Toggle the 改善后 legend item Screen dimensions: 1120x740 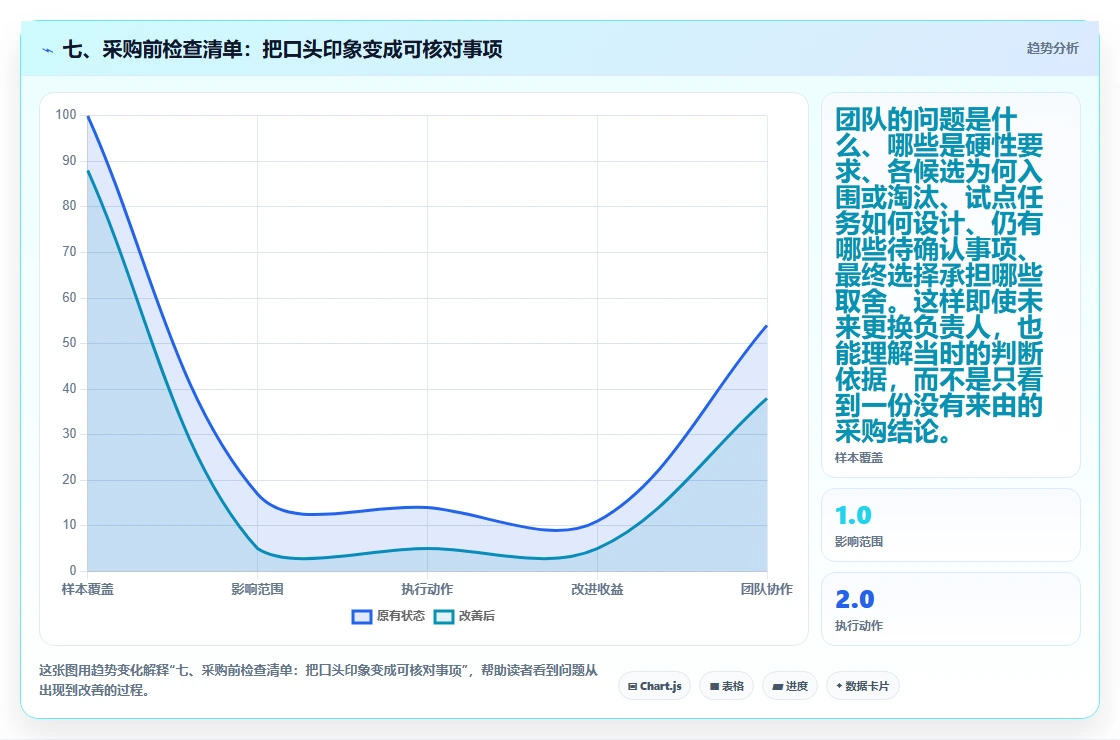click(464, 616)
